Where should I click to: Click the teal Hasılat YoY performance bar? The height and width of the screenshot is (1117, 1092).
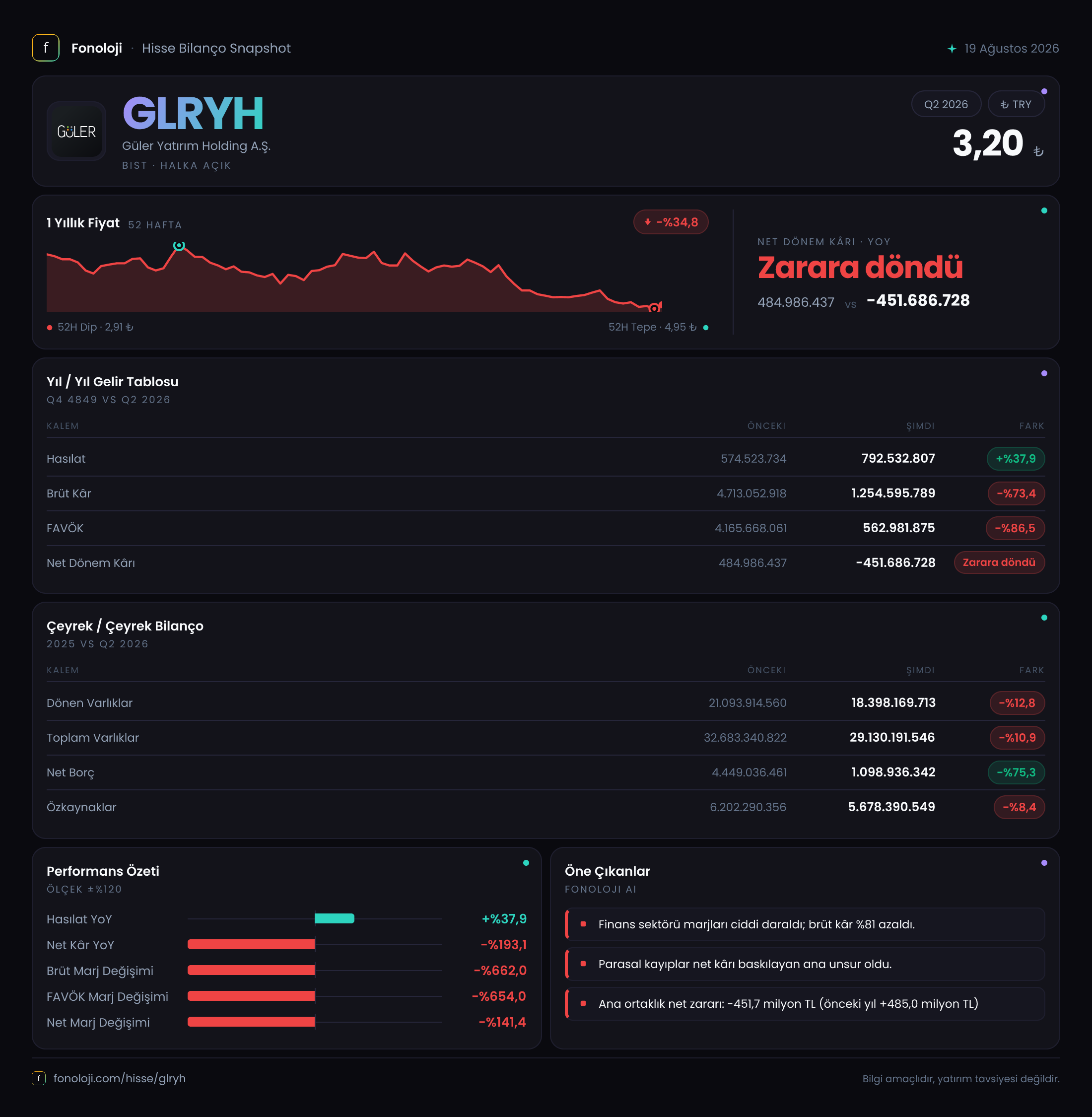(x=335, y=918)
